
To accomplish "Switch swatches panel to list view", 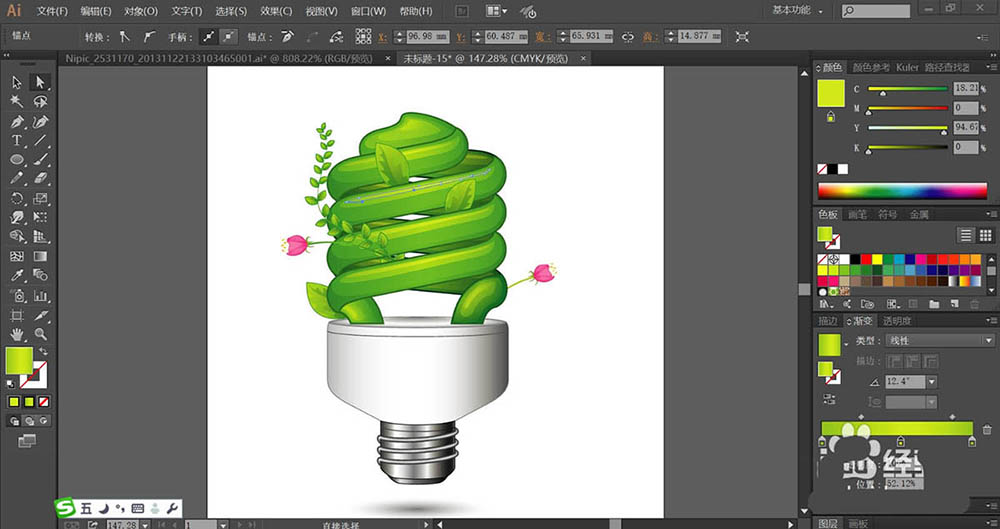I will (x=966, y=235).
